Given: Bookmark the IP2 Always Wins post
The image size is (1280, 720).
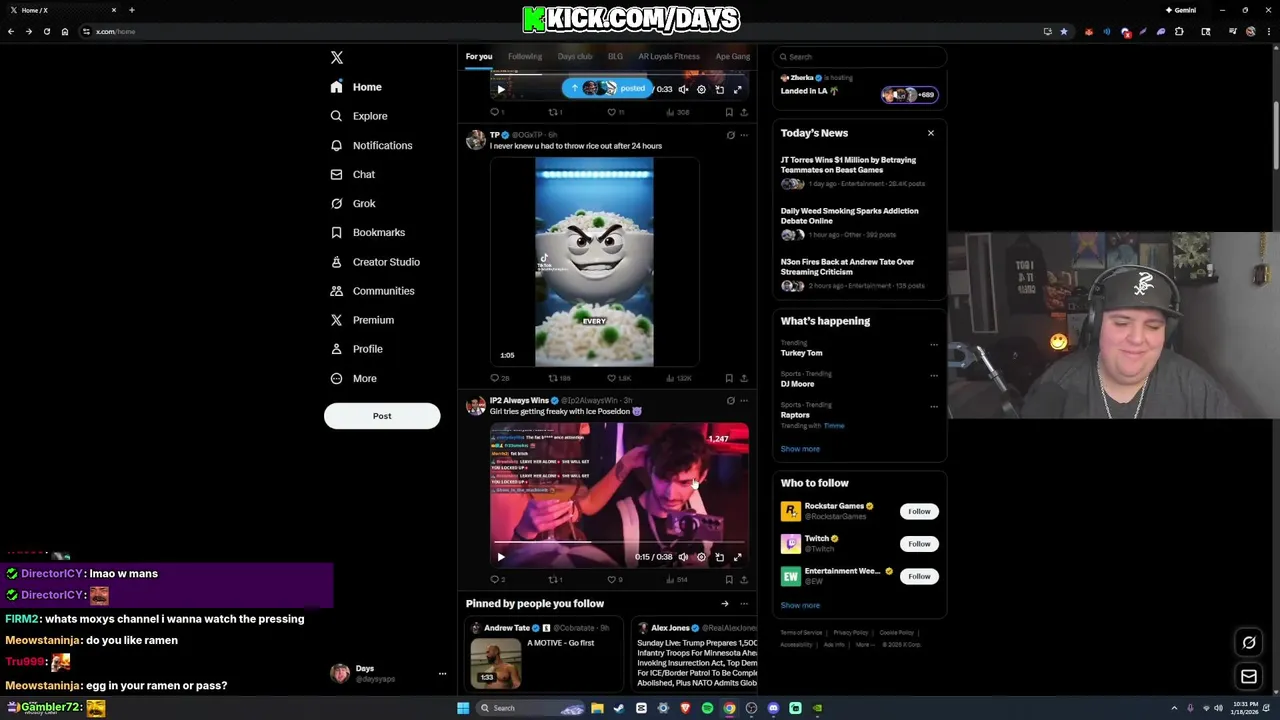Looking at the screenshot, I should point(729,579).
